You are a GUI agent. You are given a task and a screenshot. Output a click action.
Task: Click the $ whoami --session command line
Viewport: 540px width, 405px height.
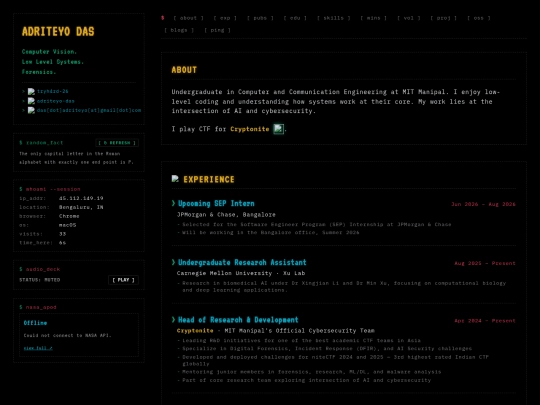coord(50,189)
